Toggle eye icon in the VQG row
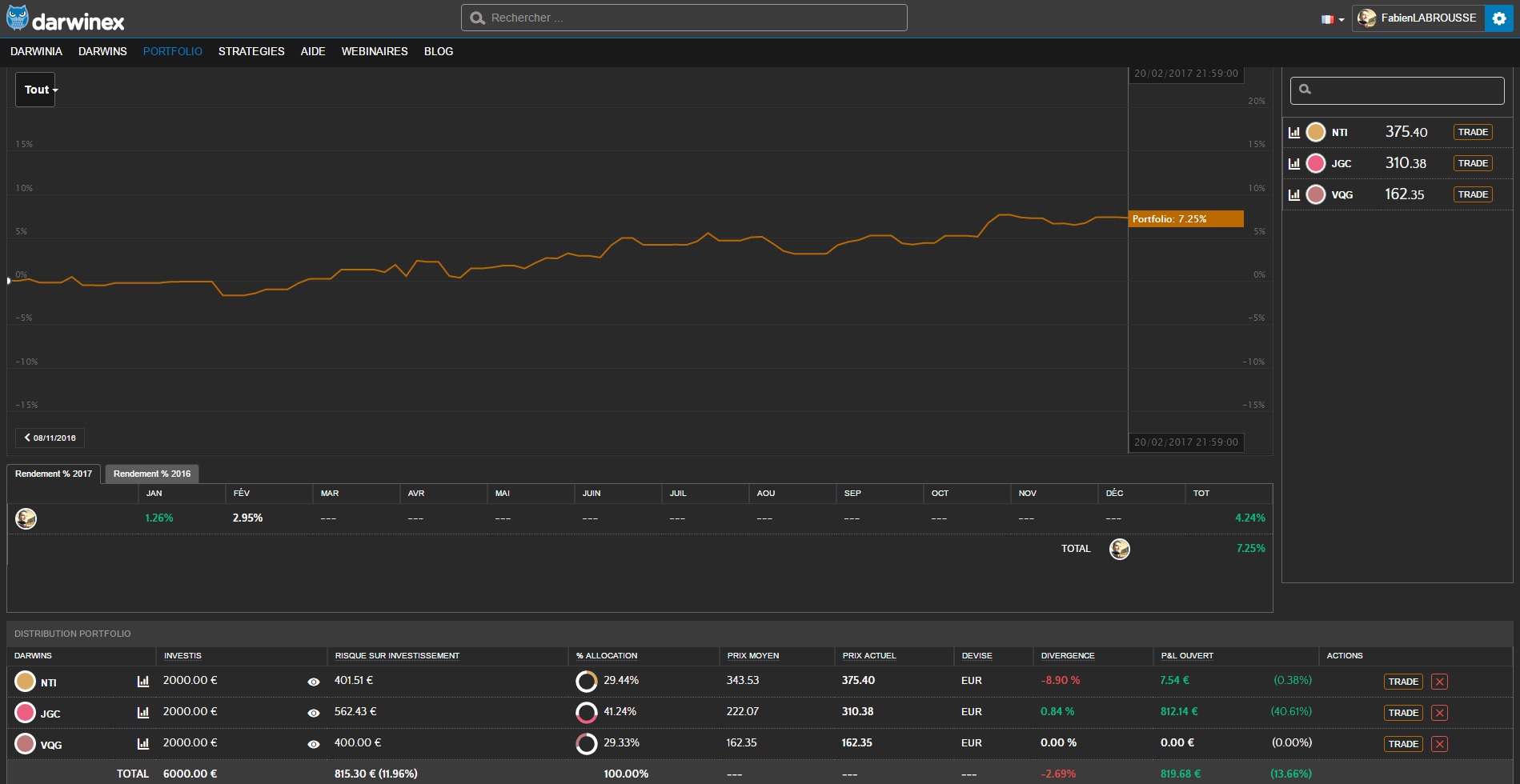Viewport: 1520px width, 784px height. [314, 744]
